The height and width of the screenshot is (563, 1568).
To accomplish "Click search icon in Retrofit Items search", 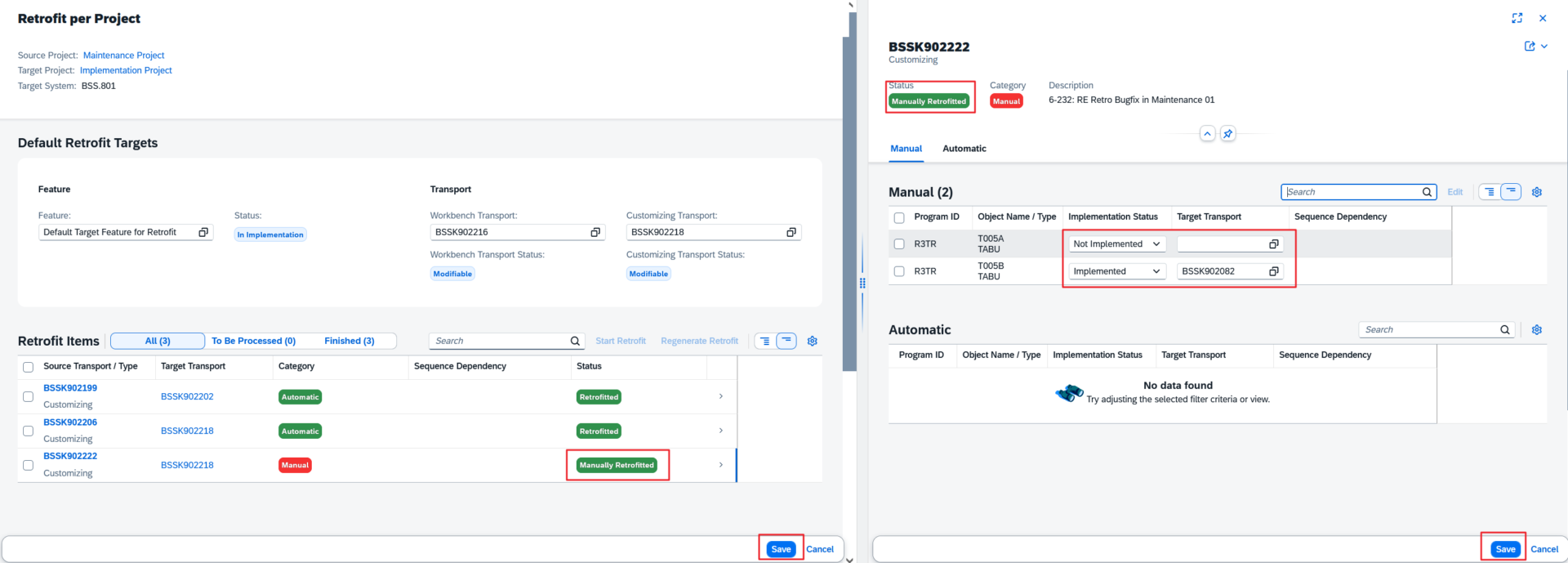I will [575, 342].
